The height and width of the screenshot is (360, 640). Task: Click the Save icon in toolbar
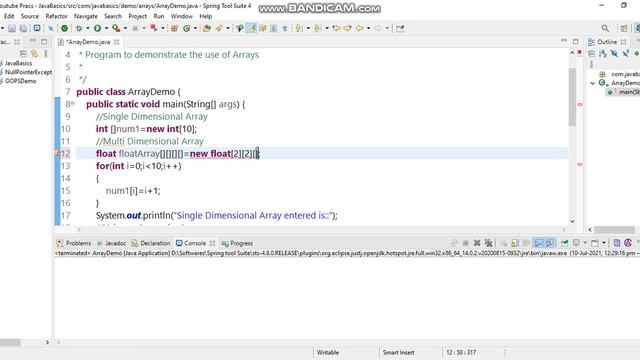12,28
